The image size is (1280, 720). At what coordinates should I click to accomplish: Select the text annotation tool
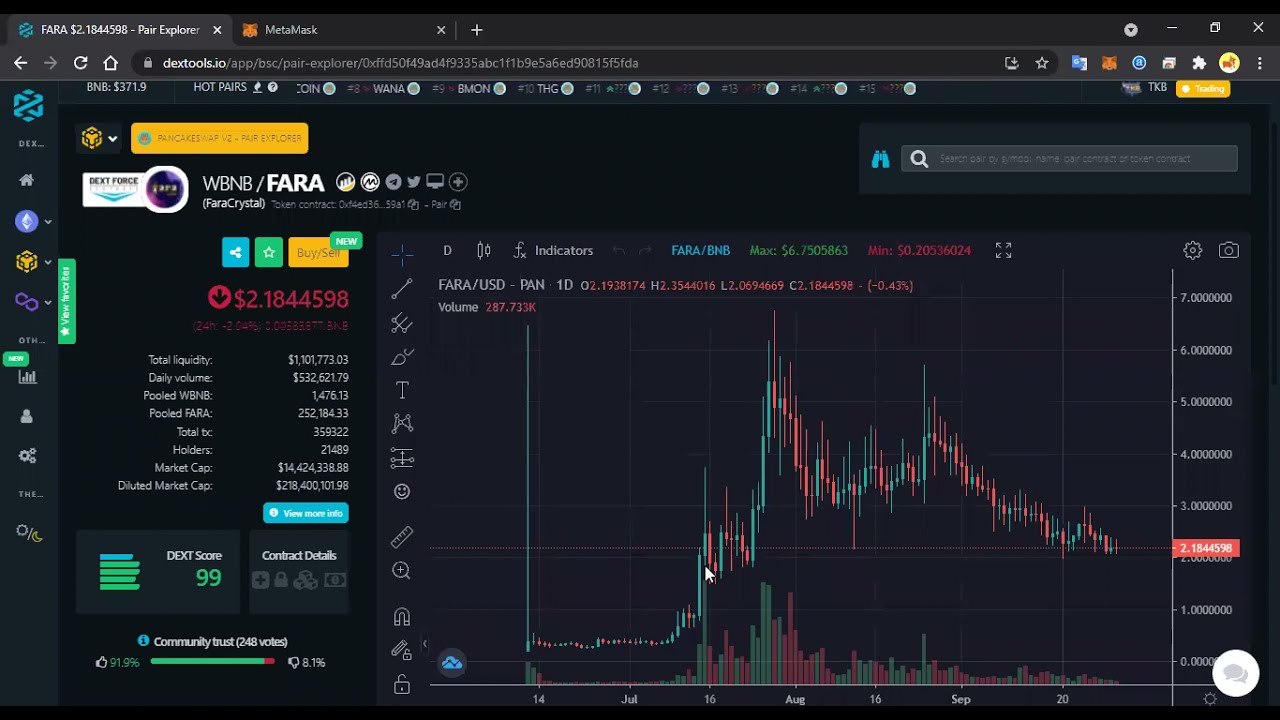tap(402, 390)
